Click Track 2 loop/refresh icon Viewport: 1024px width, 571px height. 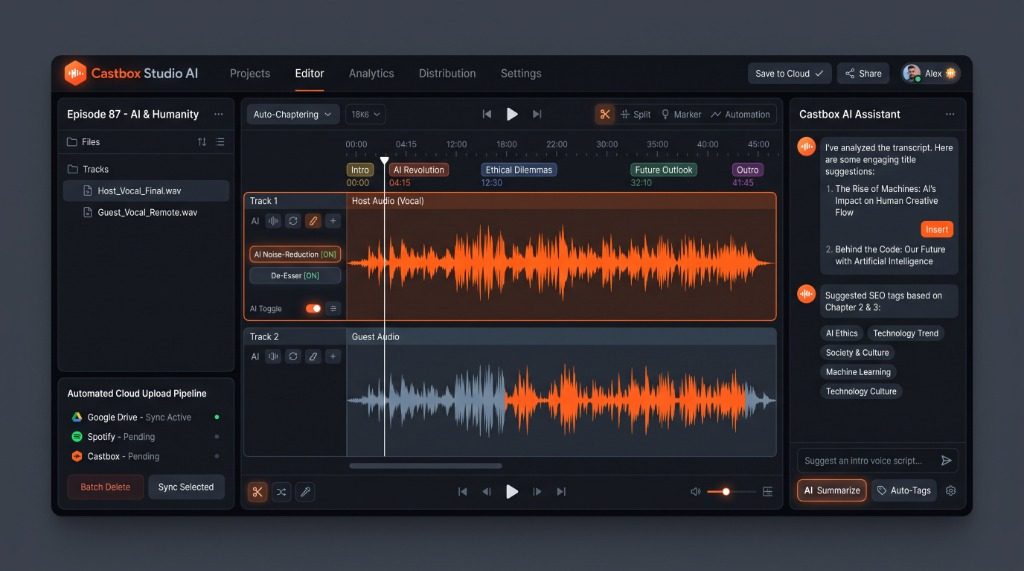pos(293,357)
